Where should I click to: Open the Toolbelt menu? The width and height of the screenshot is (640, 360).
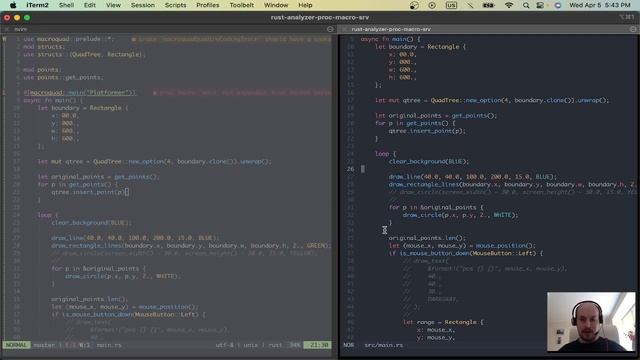point(242,5)
